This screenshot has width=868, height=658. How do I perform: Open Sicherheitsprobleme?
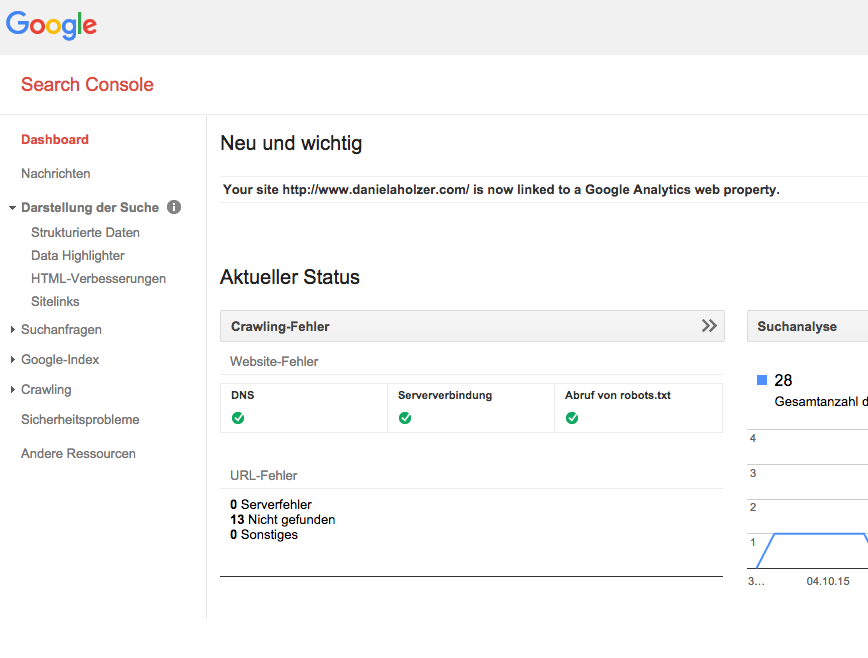[80, 419]
